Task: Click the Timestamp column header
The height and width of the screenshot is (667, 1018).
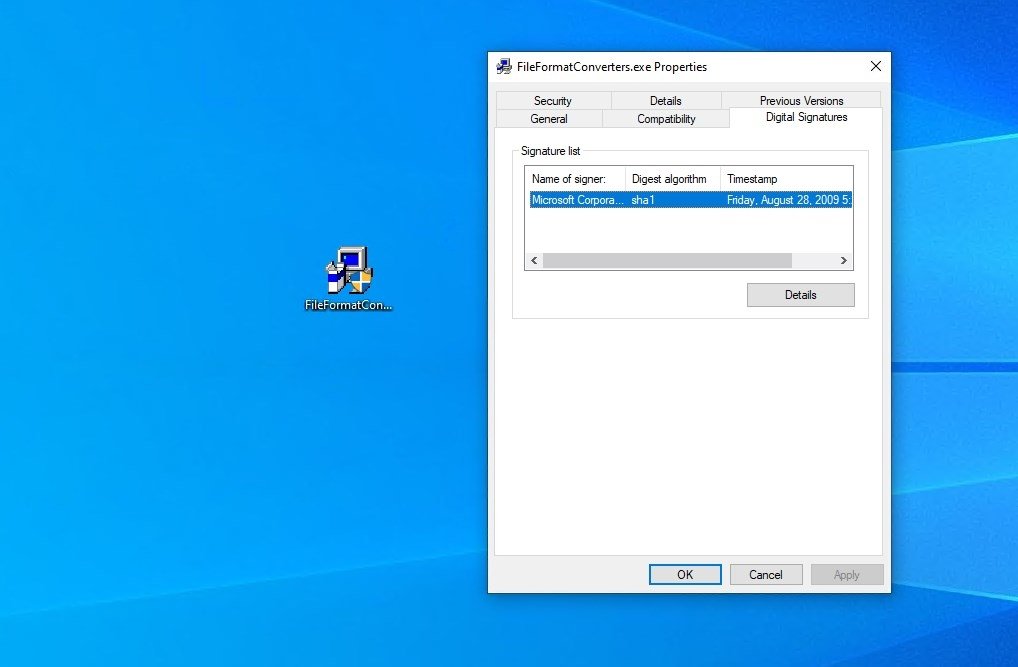Action: 786,179
